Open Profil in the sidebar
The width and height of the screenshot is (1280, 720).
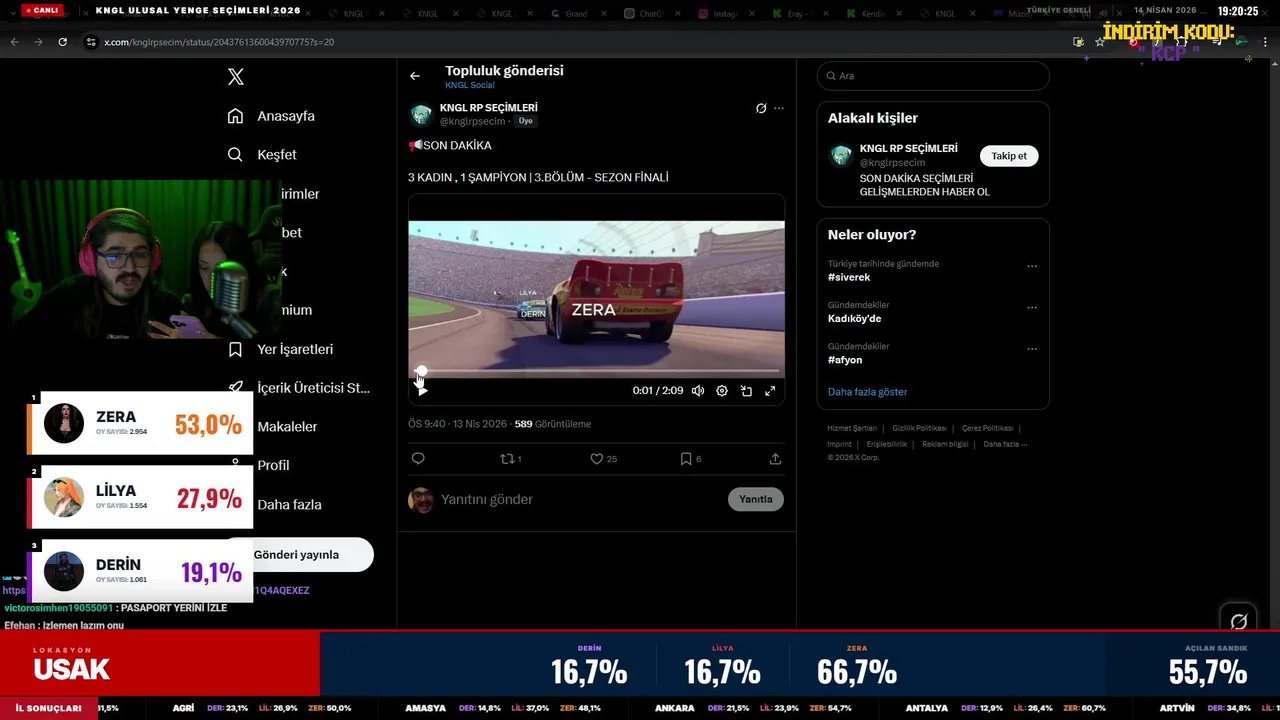pyautogui.click(x=273, y=465)
